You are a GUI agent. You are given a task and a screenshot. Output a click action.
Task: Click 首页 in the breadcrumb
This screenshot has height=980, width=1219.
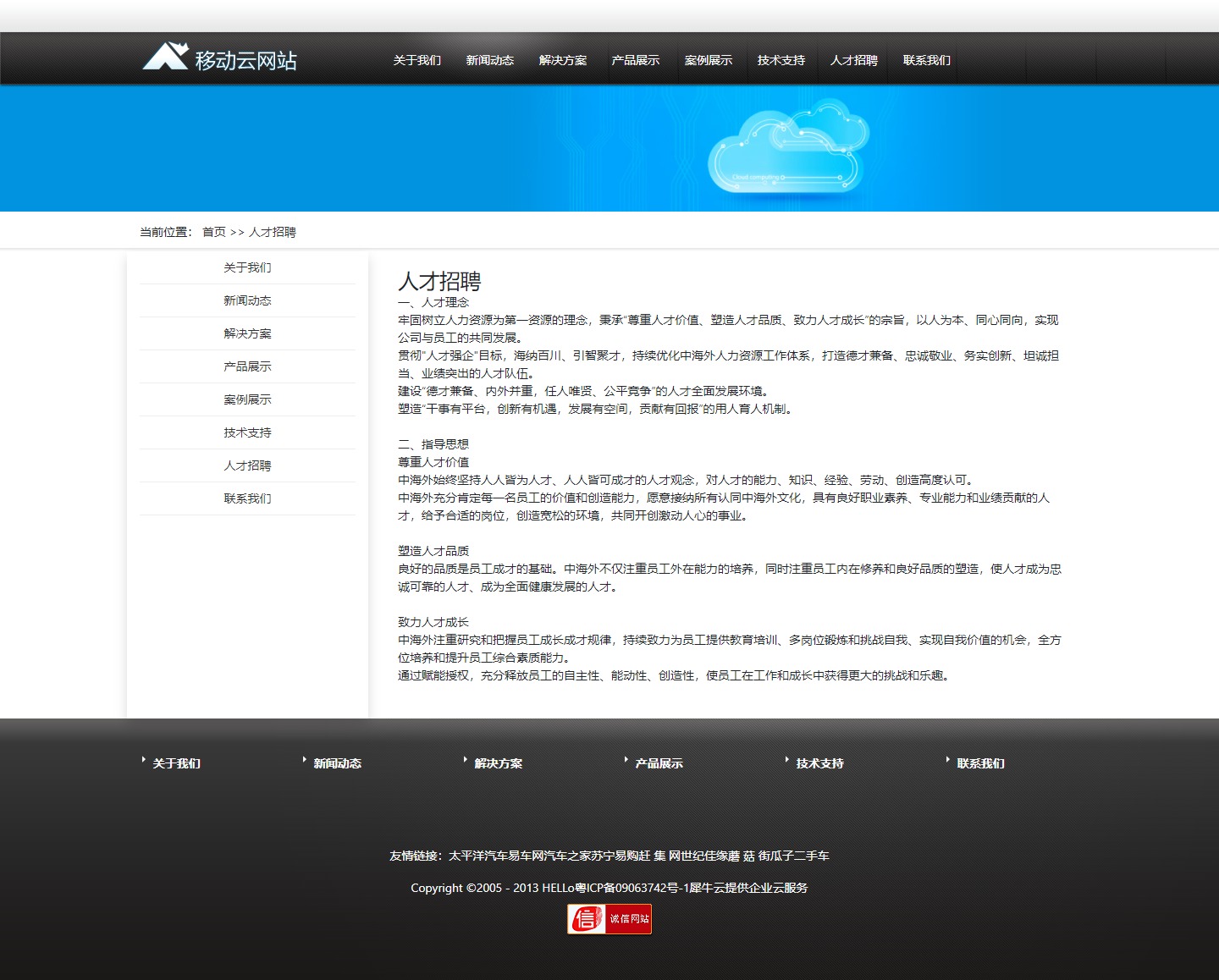213,232
